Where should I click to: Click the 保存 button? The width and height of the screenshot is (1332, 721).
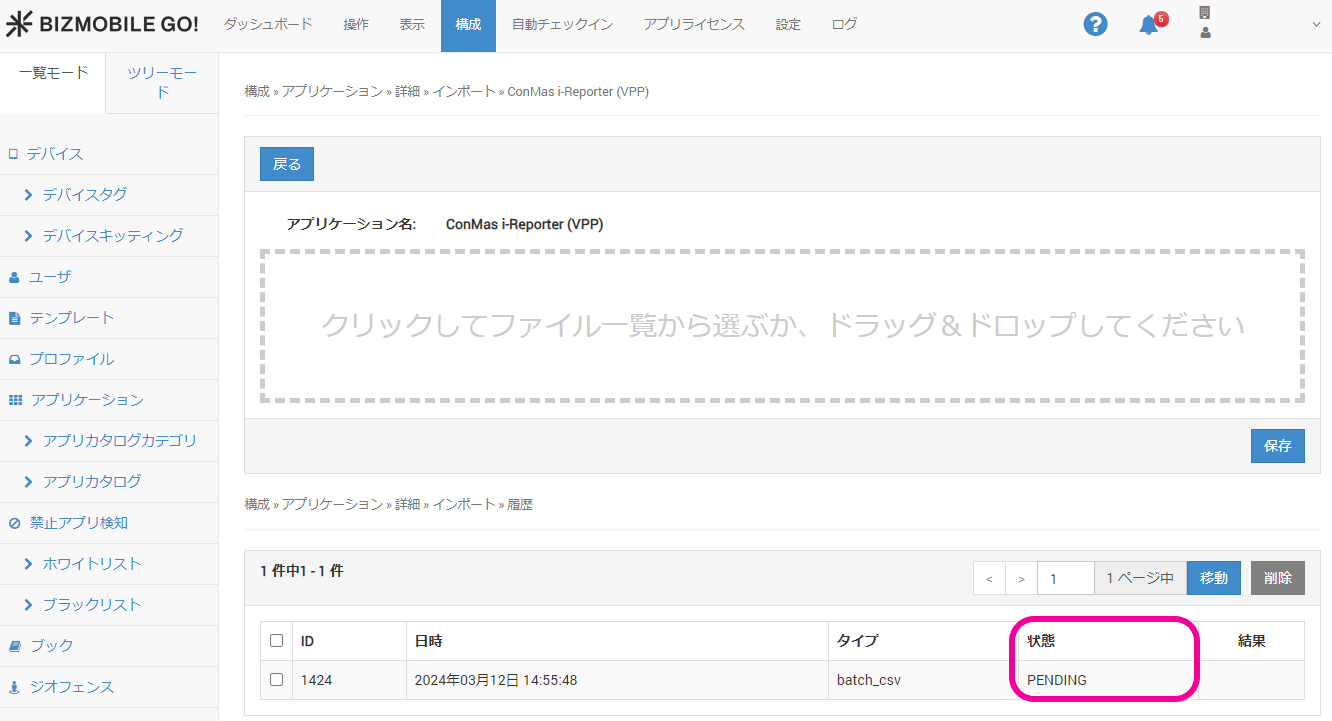coord(1277,446)
